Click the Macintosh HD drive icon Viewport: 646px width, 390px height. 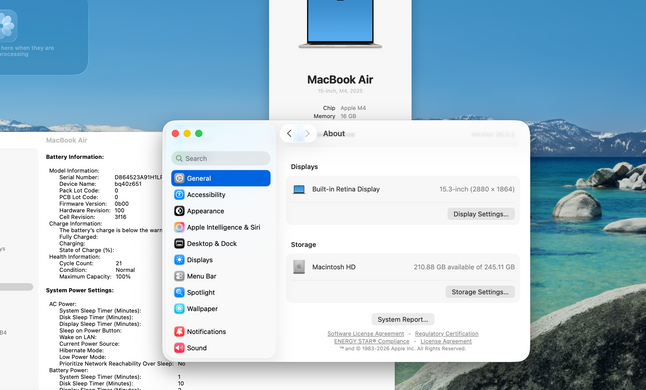(299, 267)
